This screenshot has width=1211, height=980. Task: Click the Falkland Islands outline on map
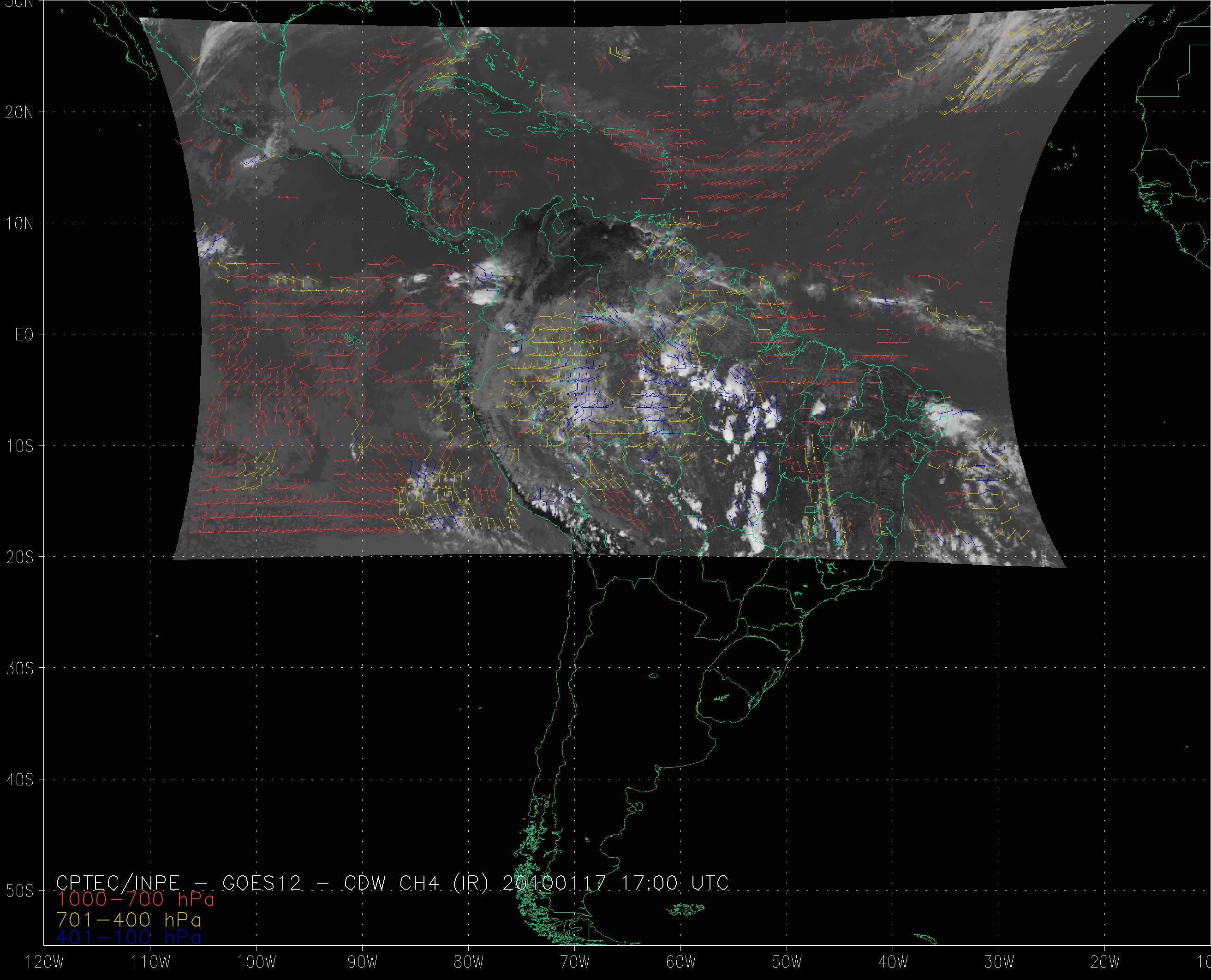pyautogui.click(x=685, y=909)
